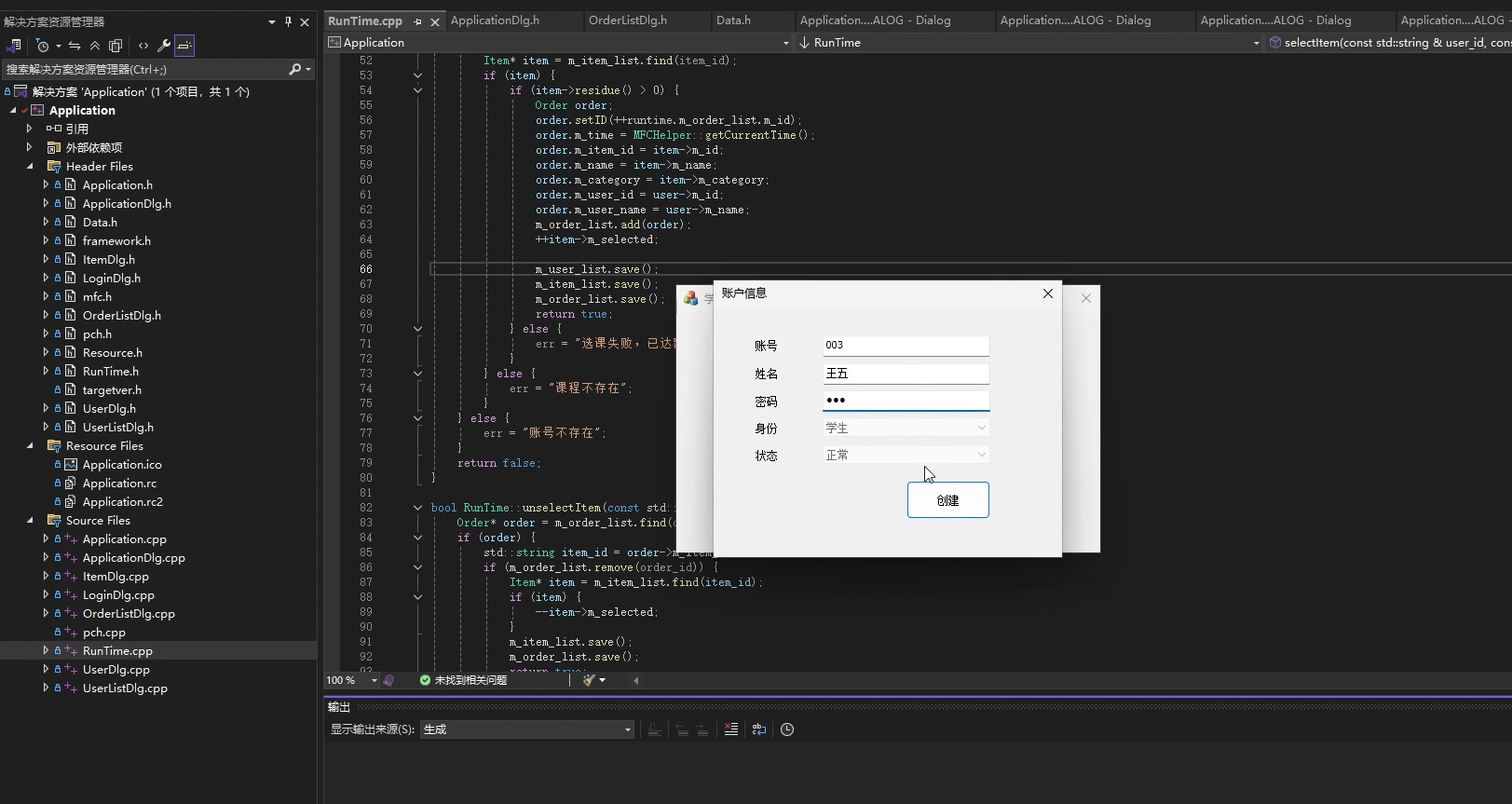
Task: Click the Application.rc file icon
Action: pyautogui.click(x=71, y=483)
